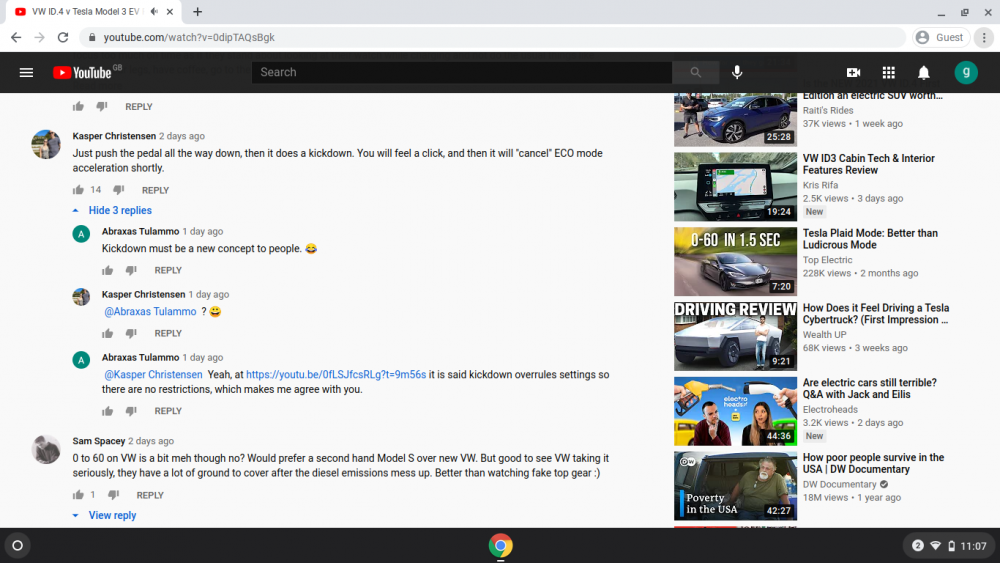Open the @Kasper Christensen mention link
The width and height of the screenshot is (1000, 563).
tap(153, 375)
